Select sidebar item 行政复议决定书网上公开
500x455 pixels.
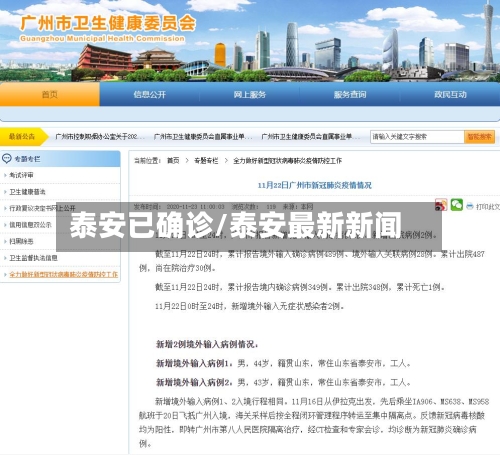click(42, 208)
